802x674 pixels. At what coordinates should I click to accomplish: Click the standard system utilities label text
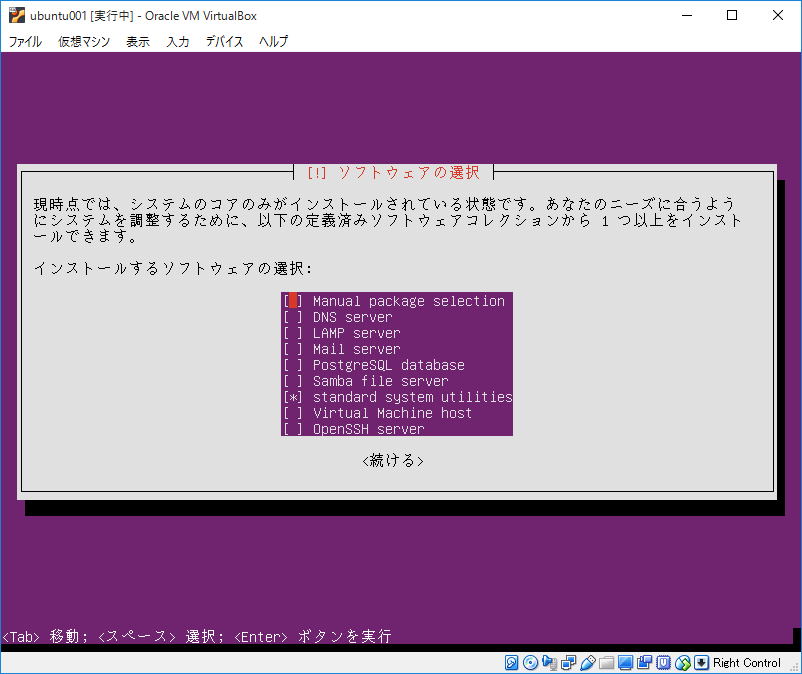(412, 397)
